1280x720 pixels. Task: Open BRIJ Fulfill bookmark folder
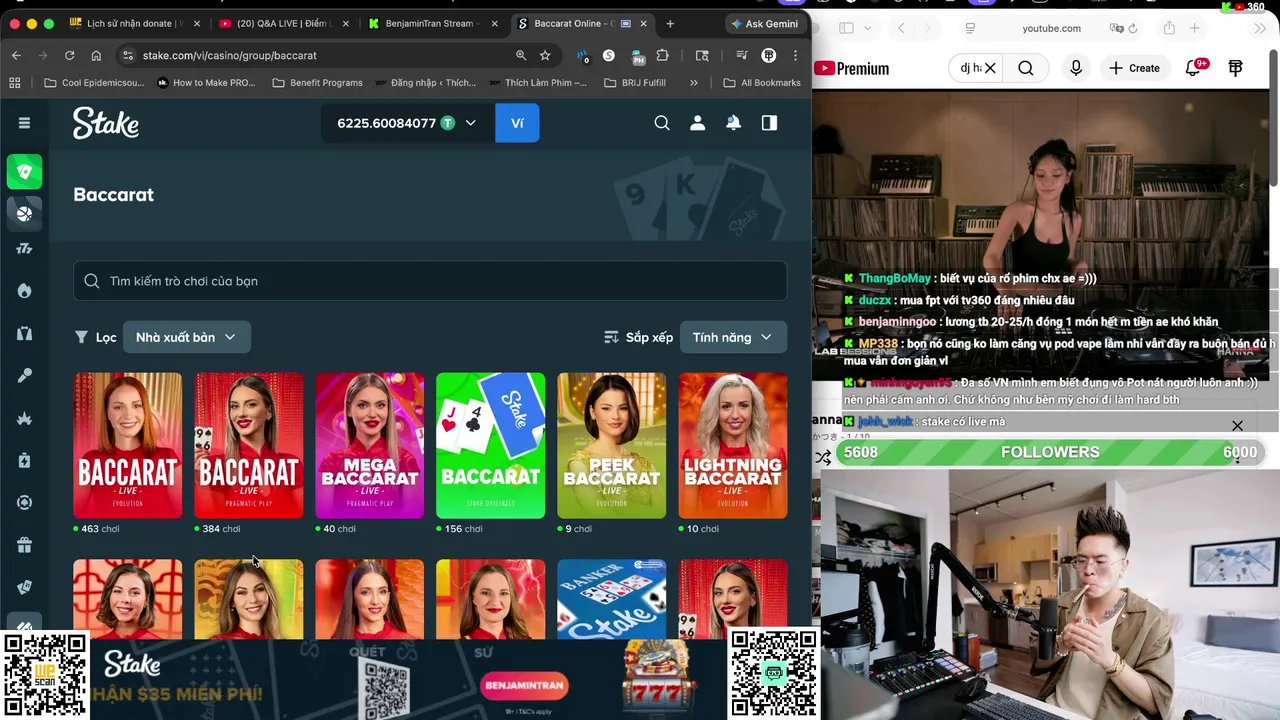click(x=635, y=83)
